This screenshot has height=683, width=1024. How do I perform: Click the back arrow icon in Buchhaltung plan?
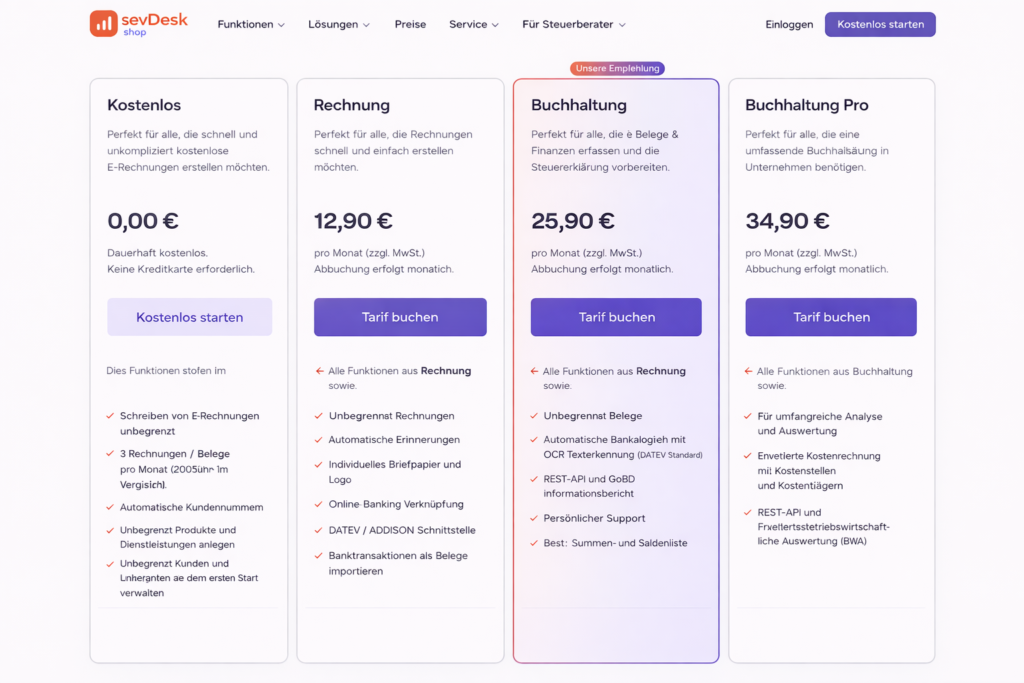click(535, 371)
